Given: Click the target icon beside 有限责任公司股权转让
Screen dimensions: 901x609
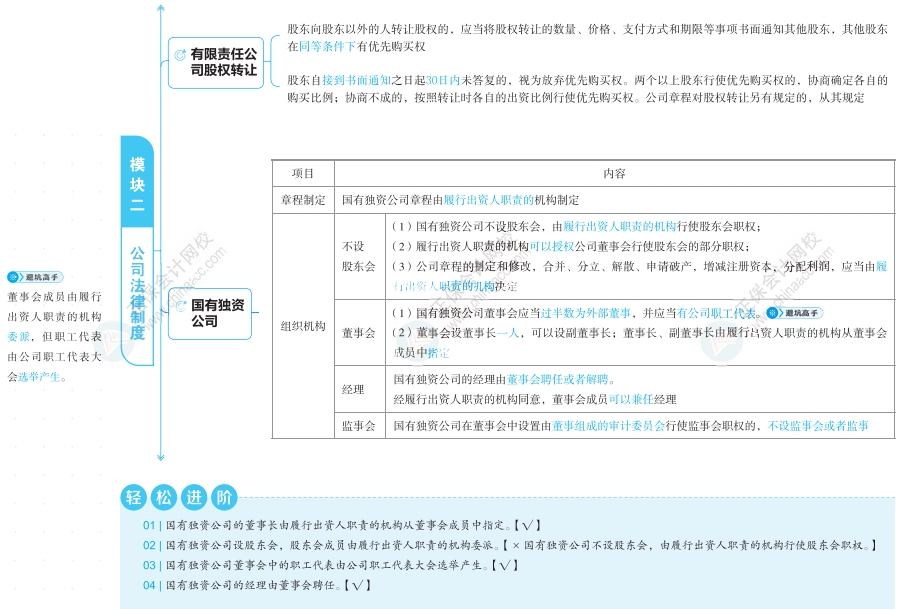Looking at the screenshot, I should click(x=180, y=55).
